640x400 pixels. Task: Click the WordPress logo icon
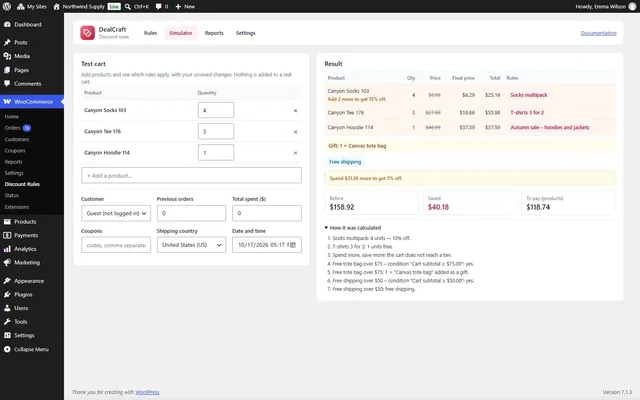coord(7,7)
